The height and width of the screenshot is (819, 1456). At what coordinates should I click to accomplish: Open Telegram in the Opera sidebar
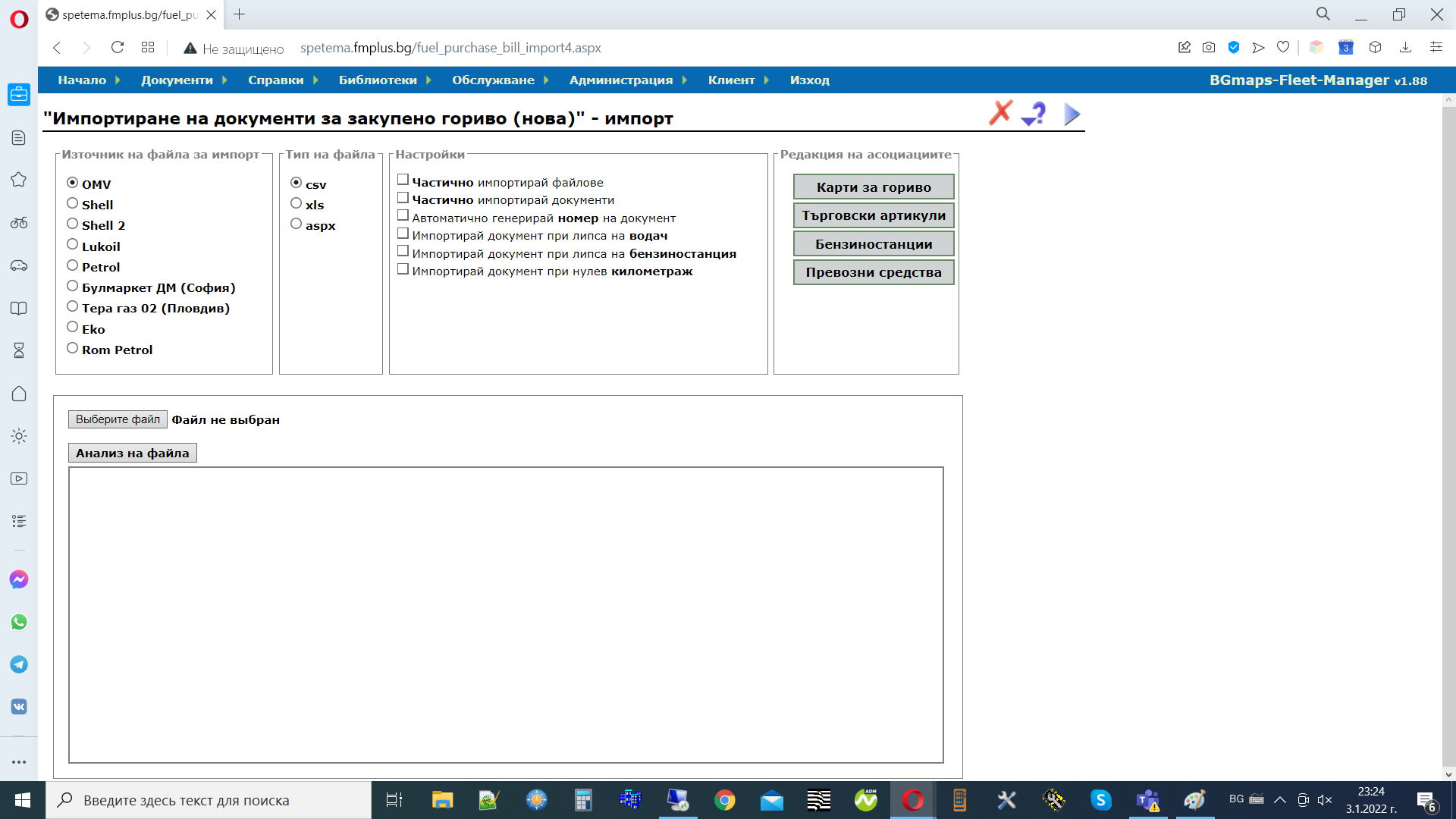tap(19, 665)
